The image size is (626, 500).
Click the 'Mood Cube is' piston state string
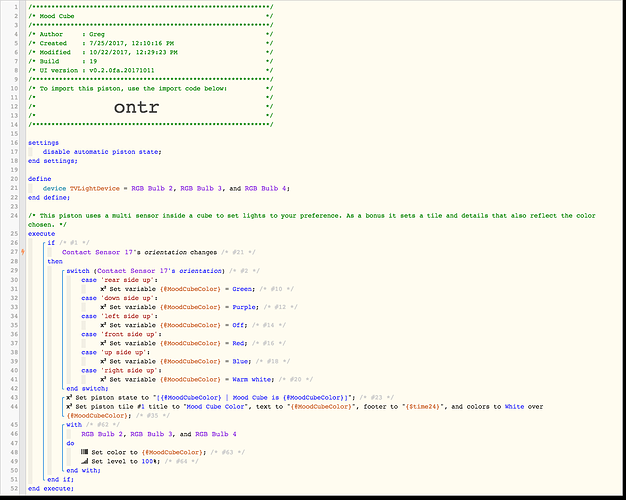pos(256,397)
